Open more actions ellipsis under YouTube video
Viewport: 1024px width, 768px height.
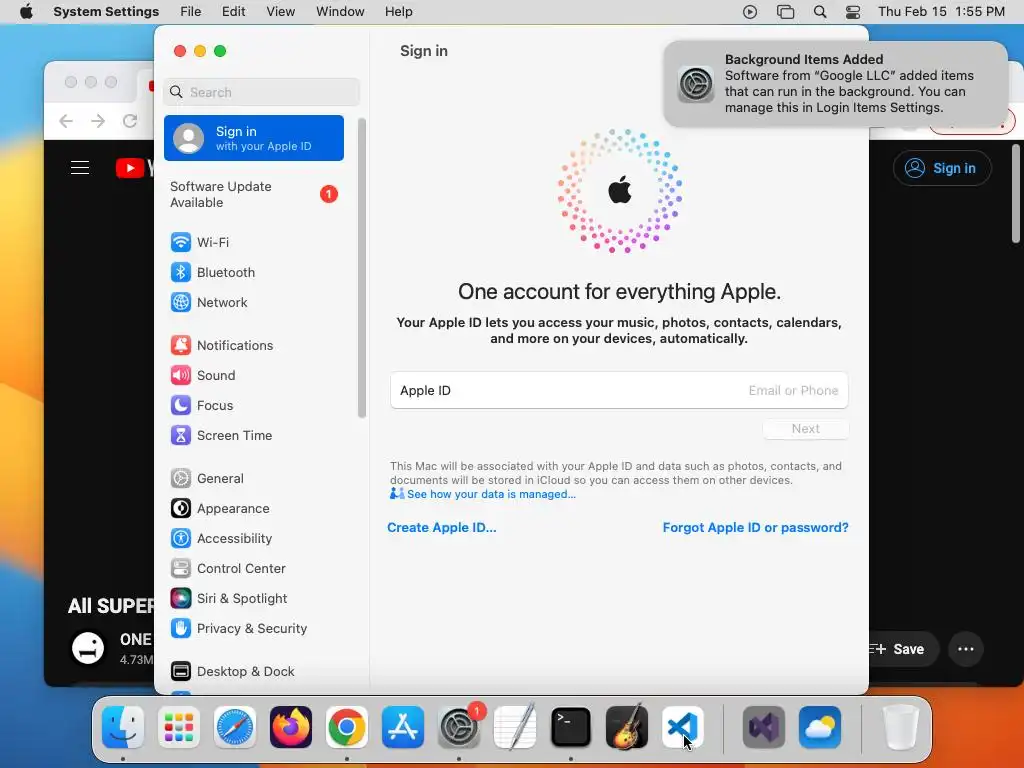[x=966, y=649]
